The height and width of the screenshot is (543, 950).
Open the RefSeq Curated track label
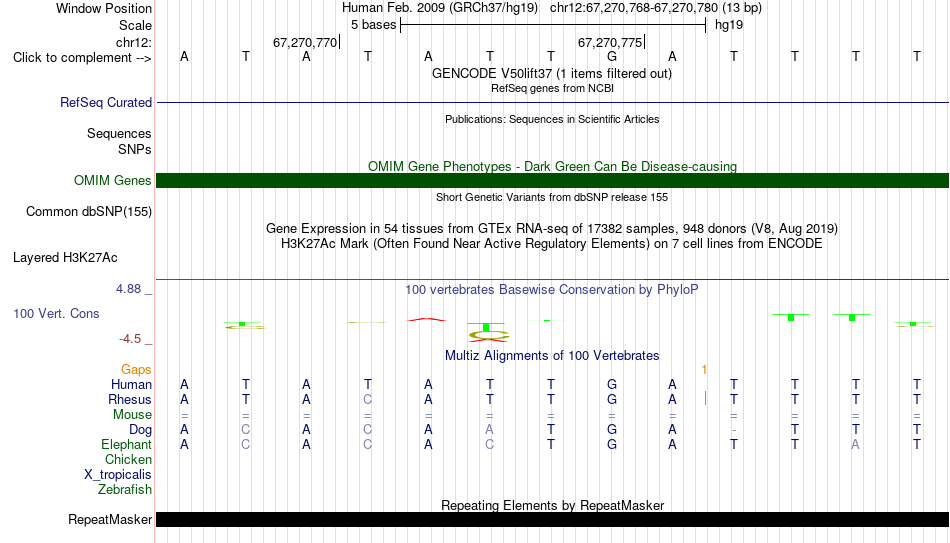click(105, 102)
